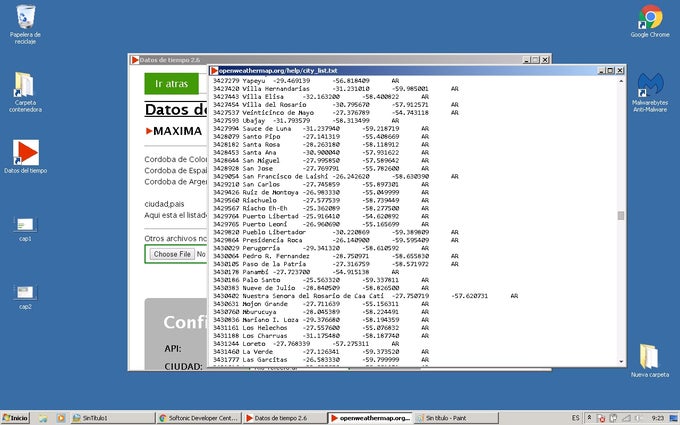Image resolution: width=680 pixels, height=425 pixels.
Task: Open the Nueva carpeta desktop folder
Action: coord(650,360)
